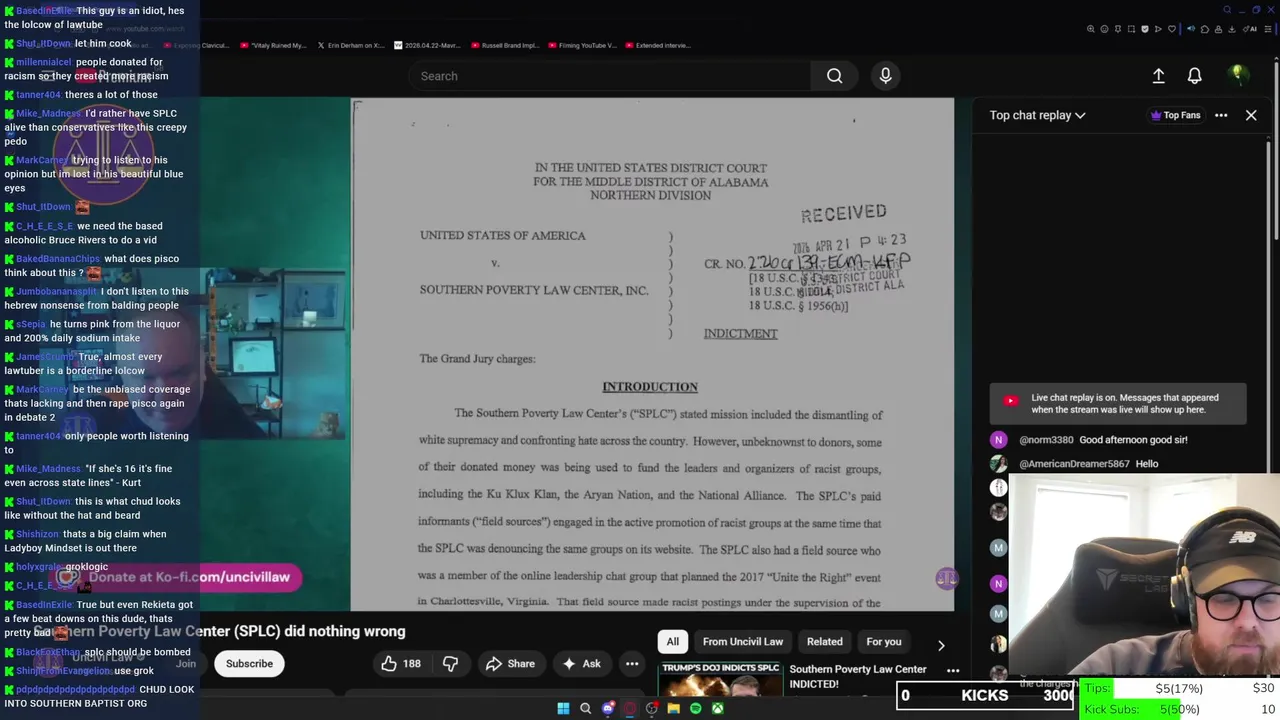The height and width of the screenshot is (720, 1280).
Task: Click the browser toolbar emoji face icon
Action: pos(1104,29)
